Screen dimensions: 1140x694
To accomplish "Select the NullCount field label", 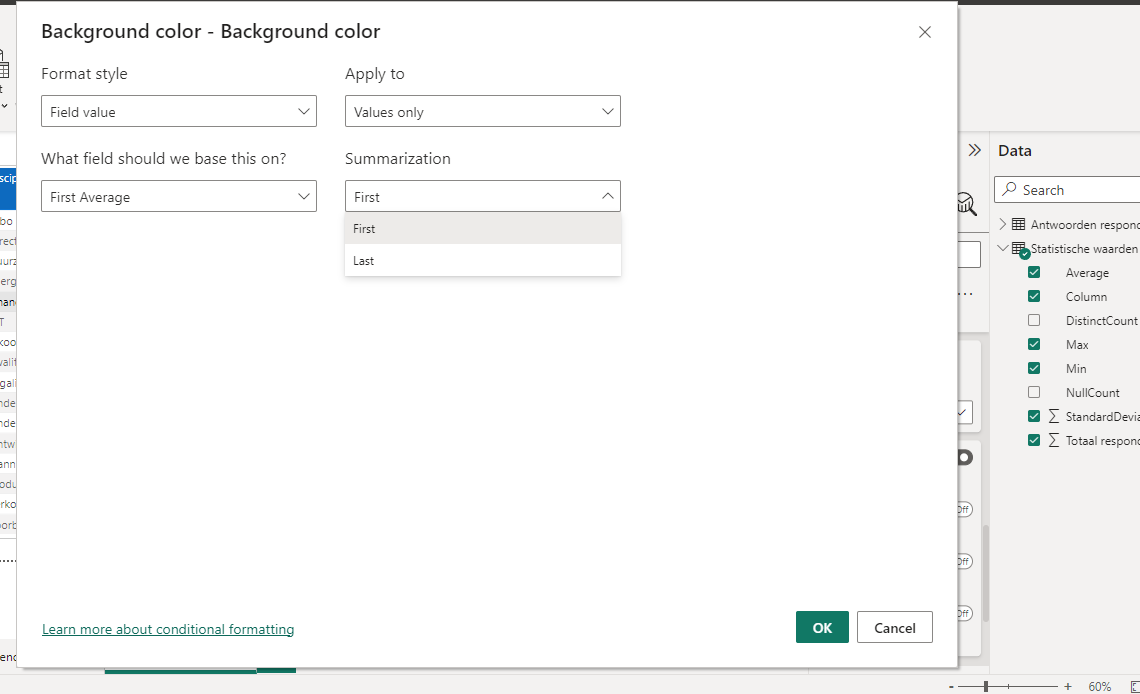I will 1092,392.
